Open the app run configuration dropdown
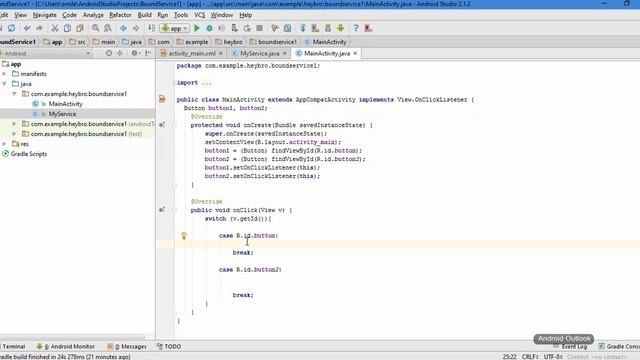The image size is (640, 360). (175, 28)
